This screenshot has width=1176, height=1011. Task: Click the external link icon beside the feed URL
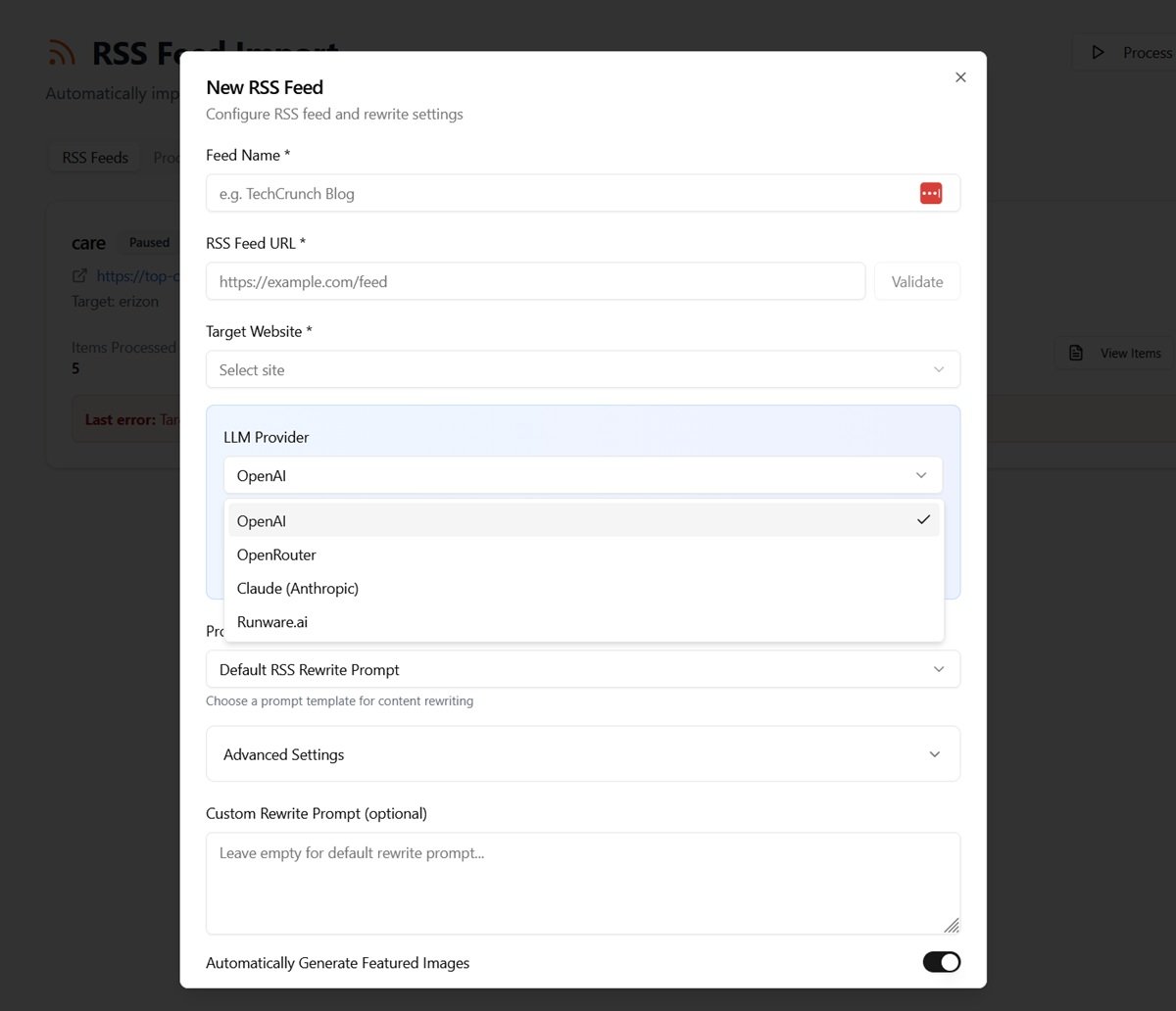(x=79, y=275)
